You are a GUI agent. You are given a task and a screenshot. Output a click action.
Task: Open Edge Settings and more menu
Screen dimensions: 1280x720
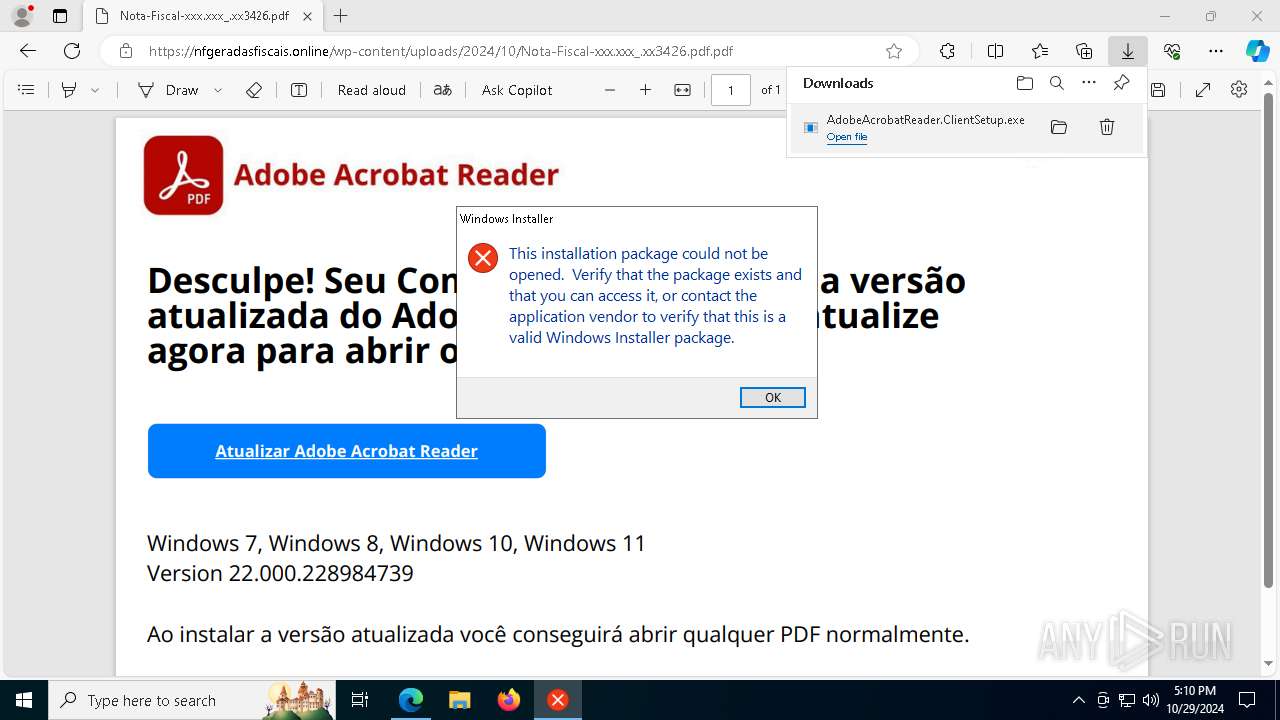(1216, 51)
